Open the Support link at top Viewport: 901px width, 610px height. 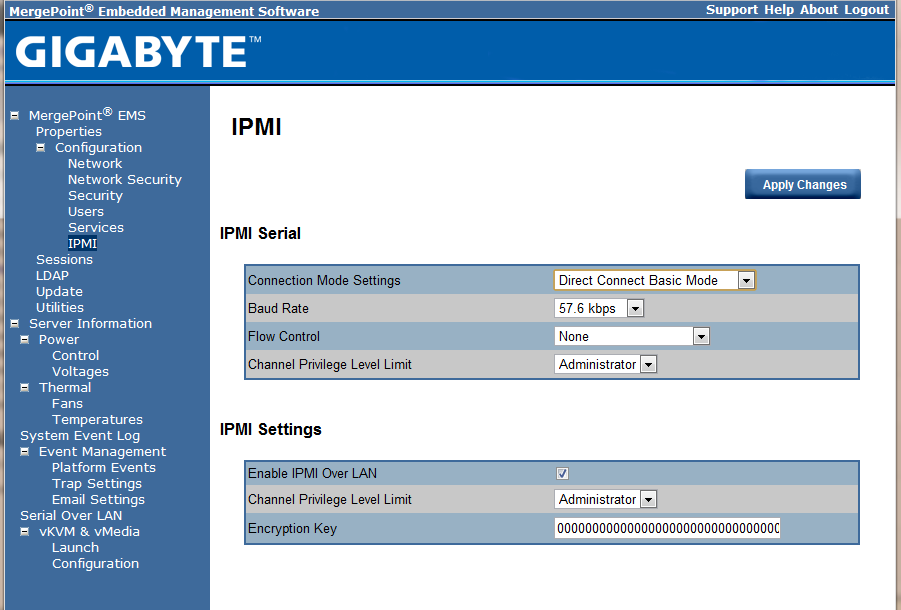click(732, 10)
